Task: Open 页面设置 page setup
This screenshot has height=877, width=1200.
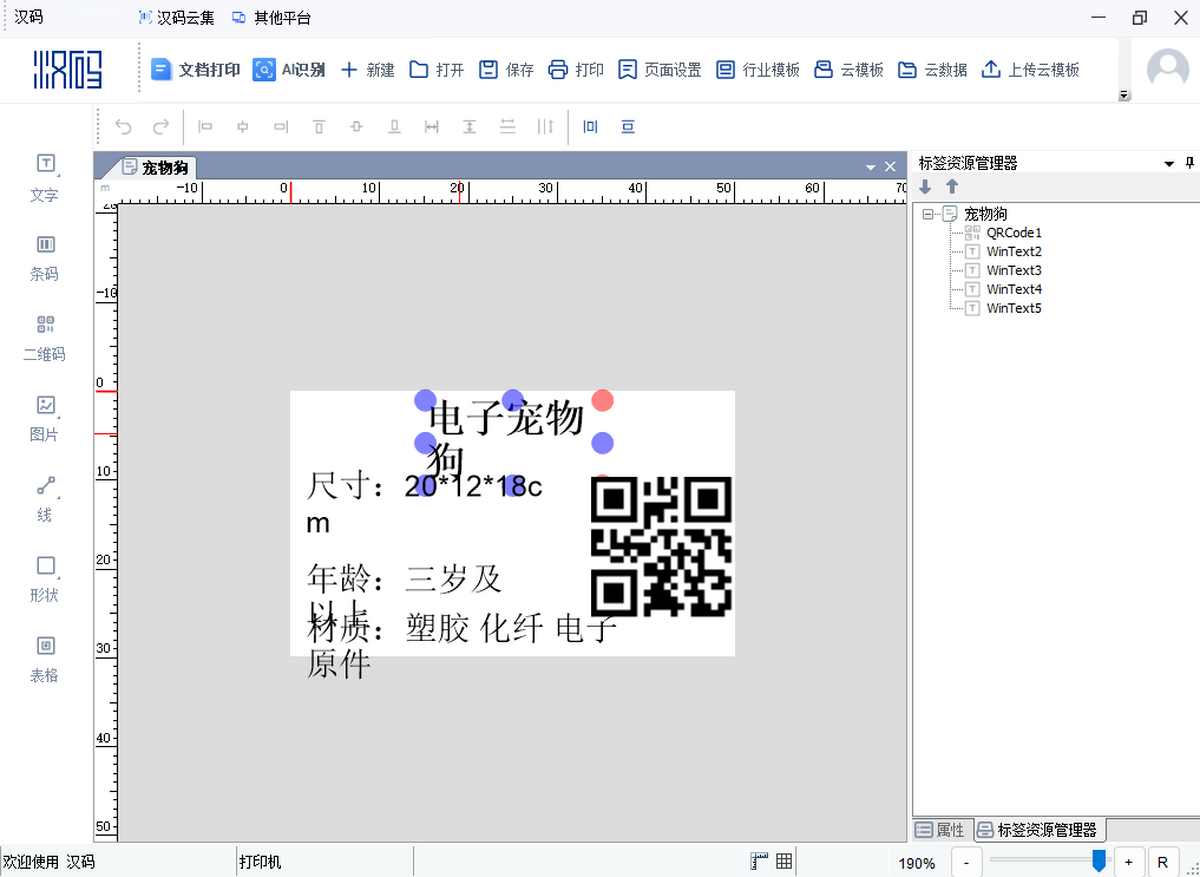Action: (x=660, y=70)
